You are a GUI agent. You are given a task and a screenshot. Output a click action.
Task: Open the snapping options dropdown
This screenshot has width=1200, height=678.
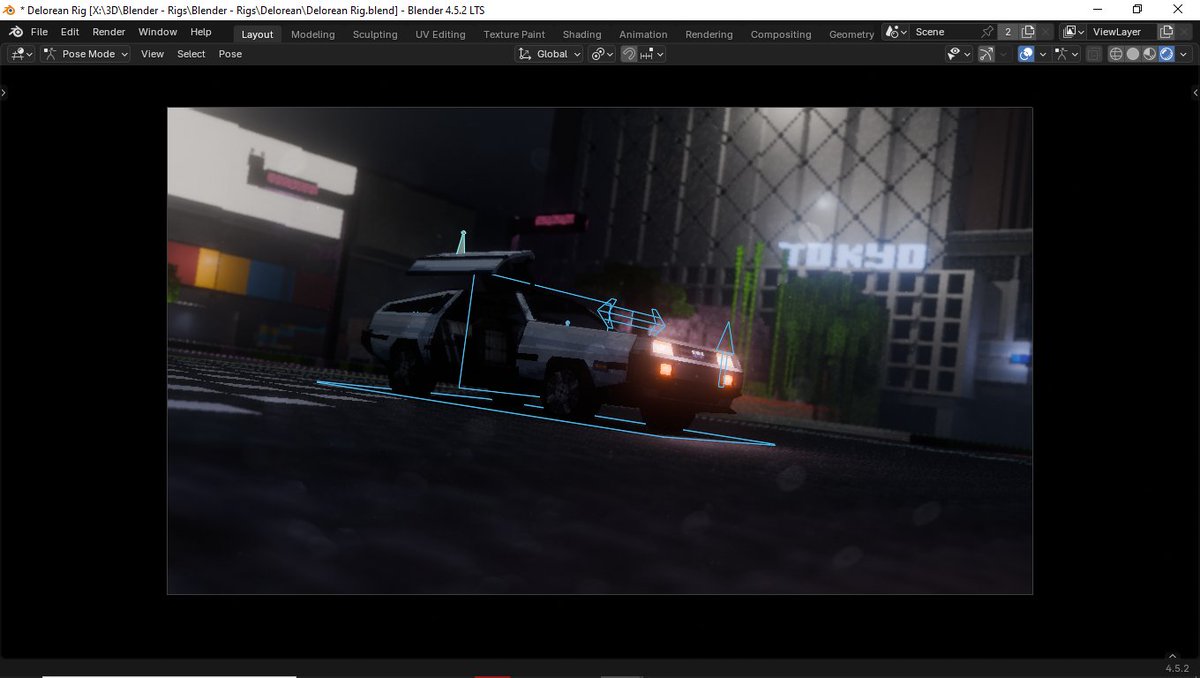(652, 54)
